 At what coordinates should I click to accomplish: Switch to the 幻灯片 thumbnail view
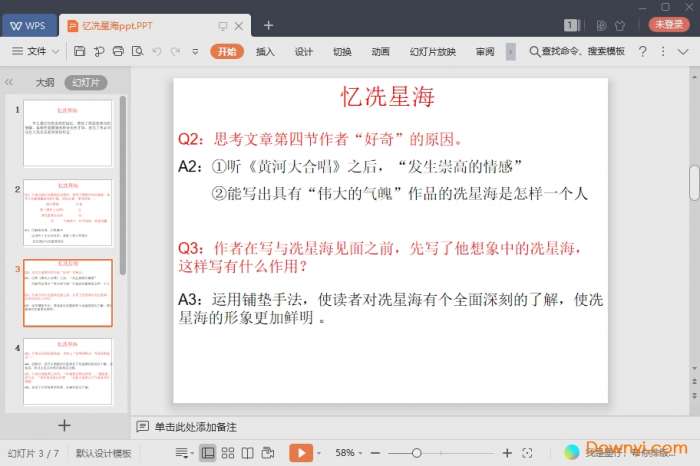(x=86, y=83)
